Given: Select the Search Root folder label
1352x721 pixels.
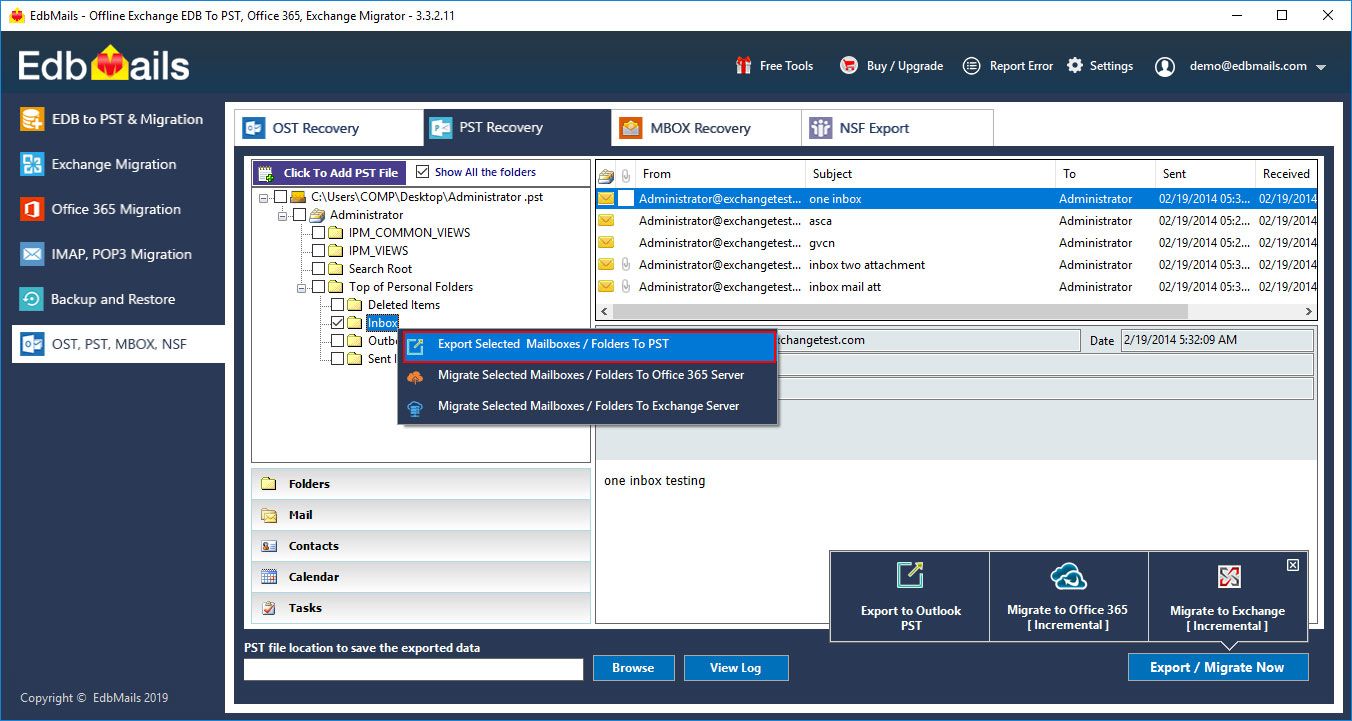Looking at the screenshot, I should click(x=380, y=269).
